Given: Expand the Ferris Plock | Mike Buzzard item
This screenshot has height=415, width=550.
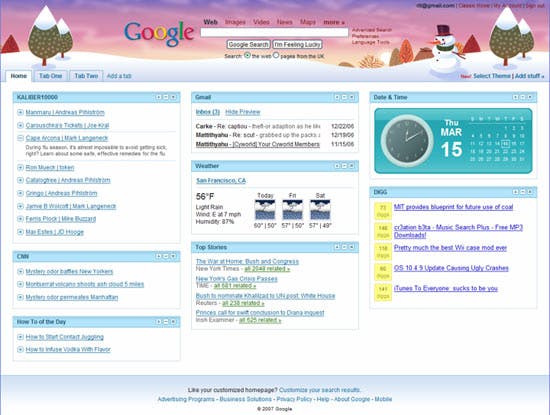Looking at the screenshot, I should 20,219.
